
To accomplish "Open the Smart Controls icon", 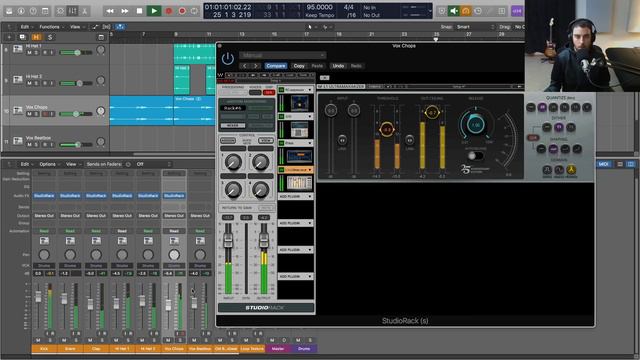I will 45,11.
